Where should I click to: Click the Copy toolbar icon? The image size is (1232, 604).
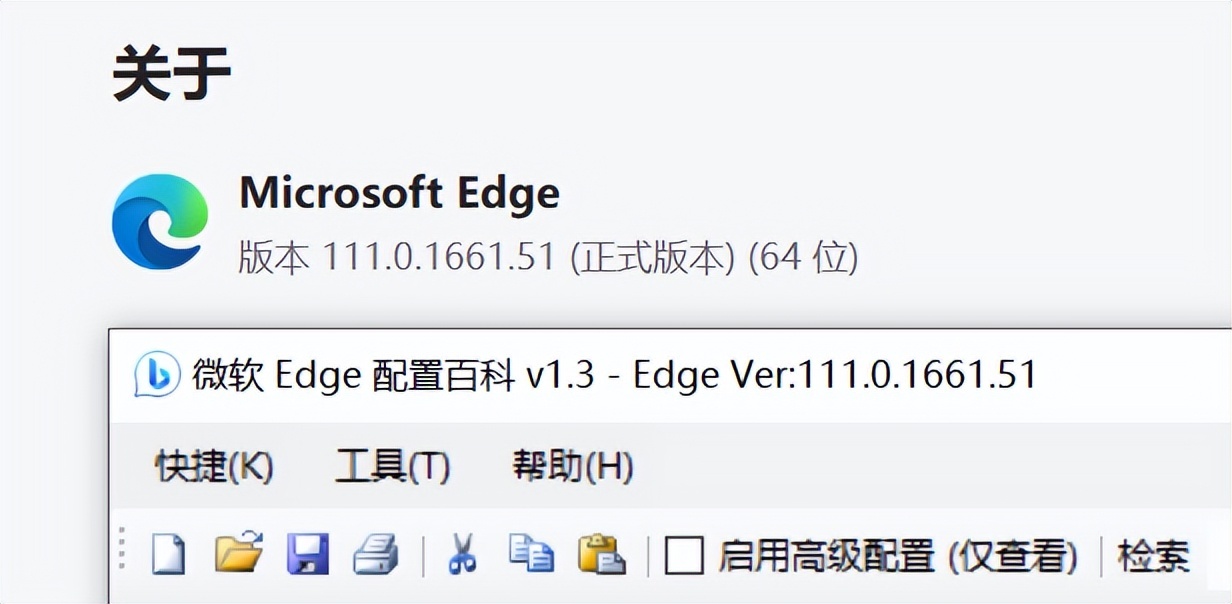tap(531, 553)
